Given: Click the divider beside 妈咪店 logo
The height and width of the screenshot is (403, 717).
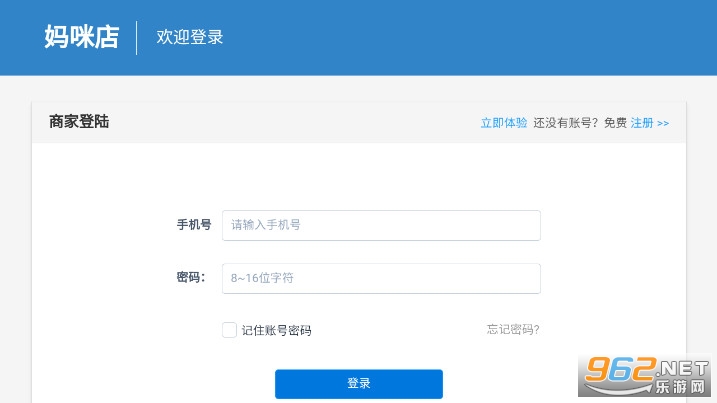Looking at the screenshot, I should pos(137,37).
